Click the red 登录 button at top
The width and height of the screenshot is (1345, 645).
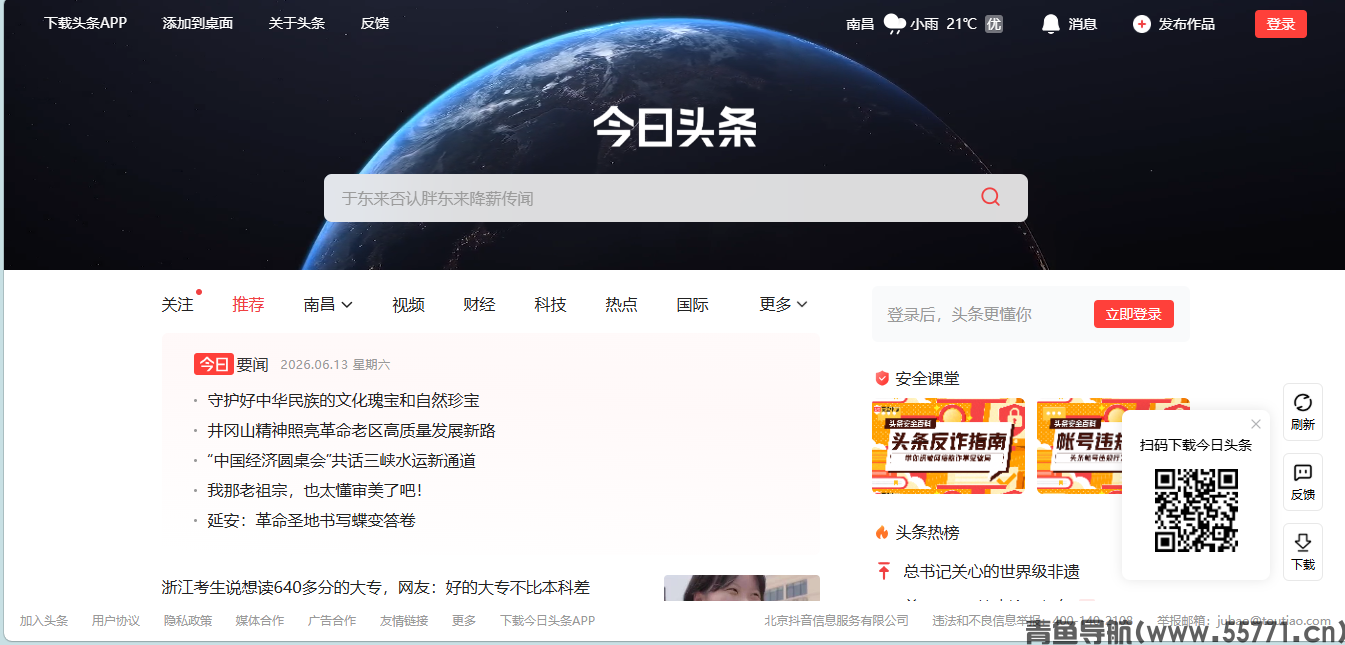[1280, 24]
